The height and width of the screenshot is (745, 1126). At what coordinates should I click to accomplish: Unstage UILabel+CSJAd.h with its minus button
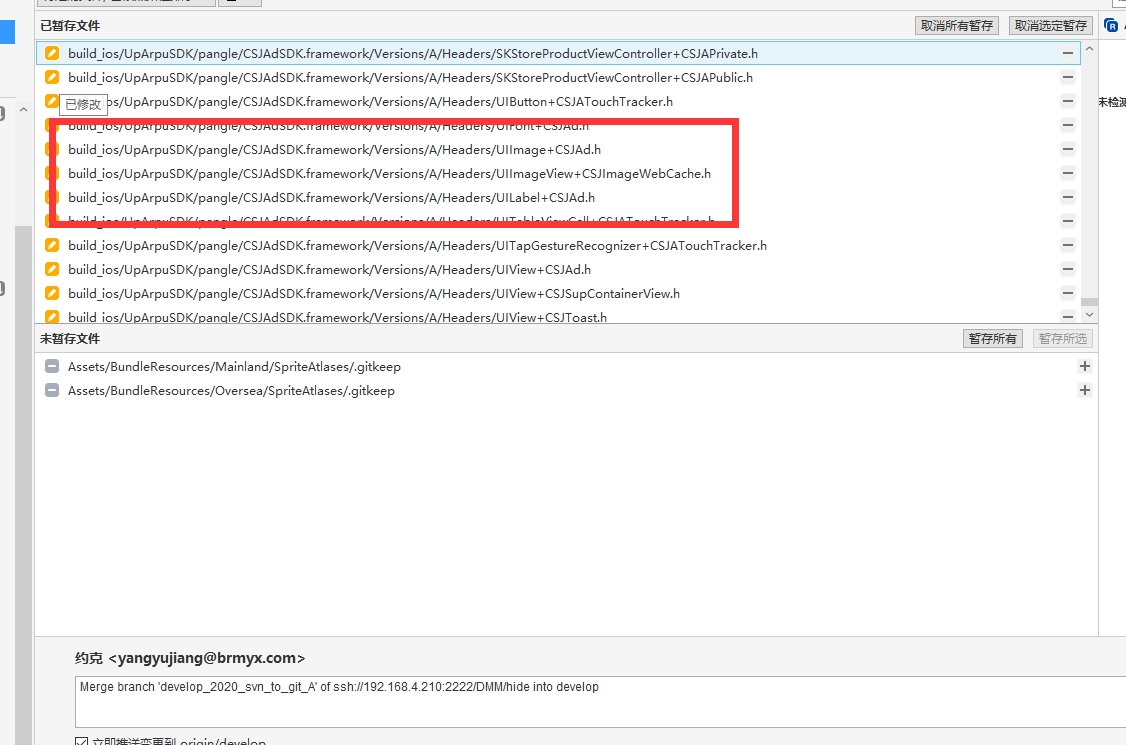(1068, 197)
